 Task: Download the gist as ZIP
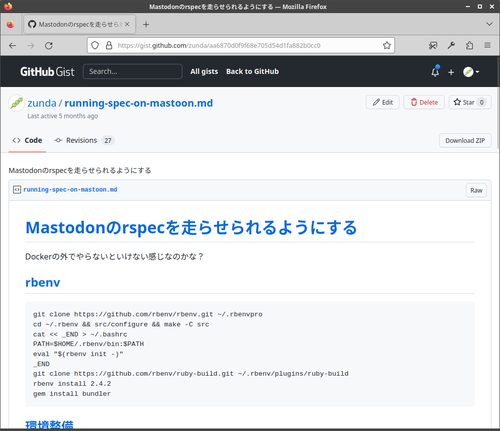coord(465,140)
